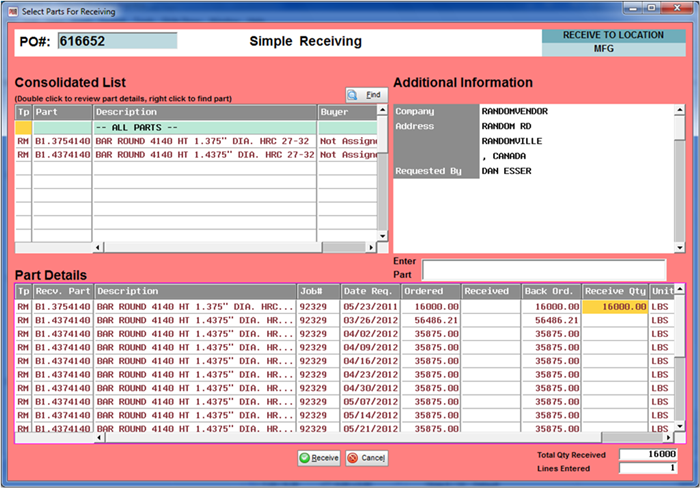Click the Find button with magnifier icon
The width and height of the screenshot is (700, 488).
click(x=367, y=95)
